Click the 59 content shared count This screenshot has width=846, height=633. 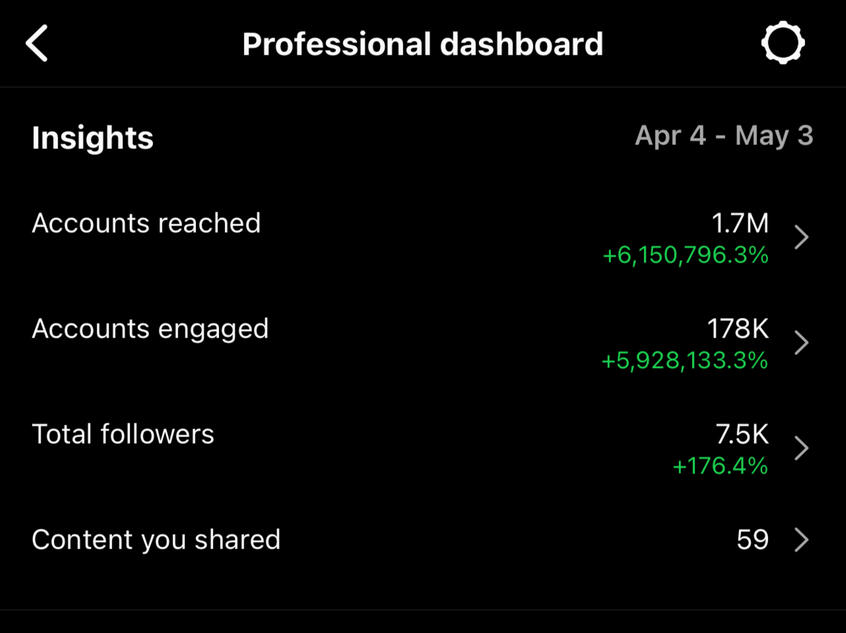click(752, 540)
